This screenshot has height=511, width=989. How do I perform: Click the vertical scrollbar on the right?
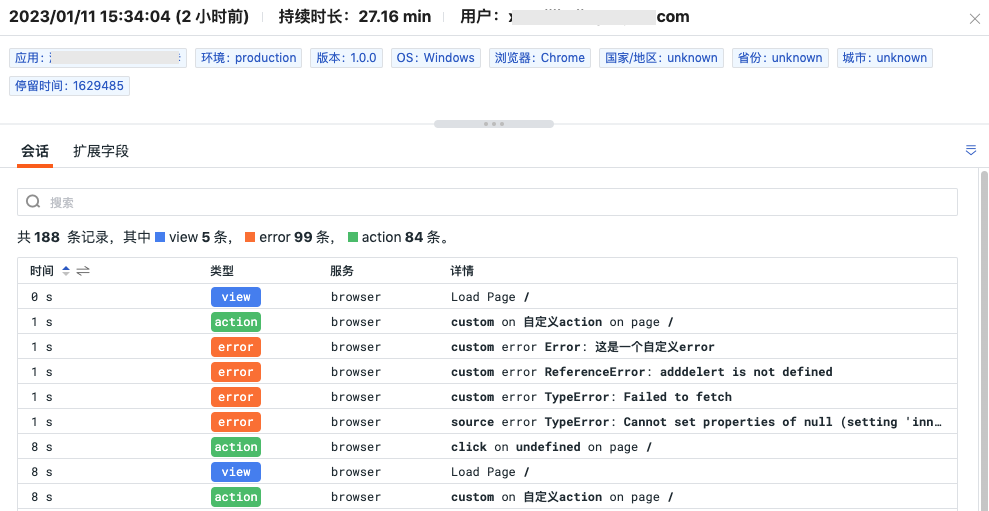(984, 341)
